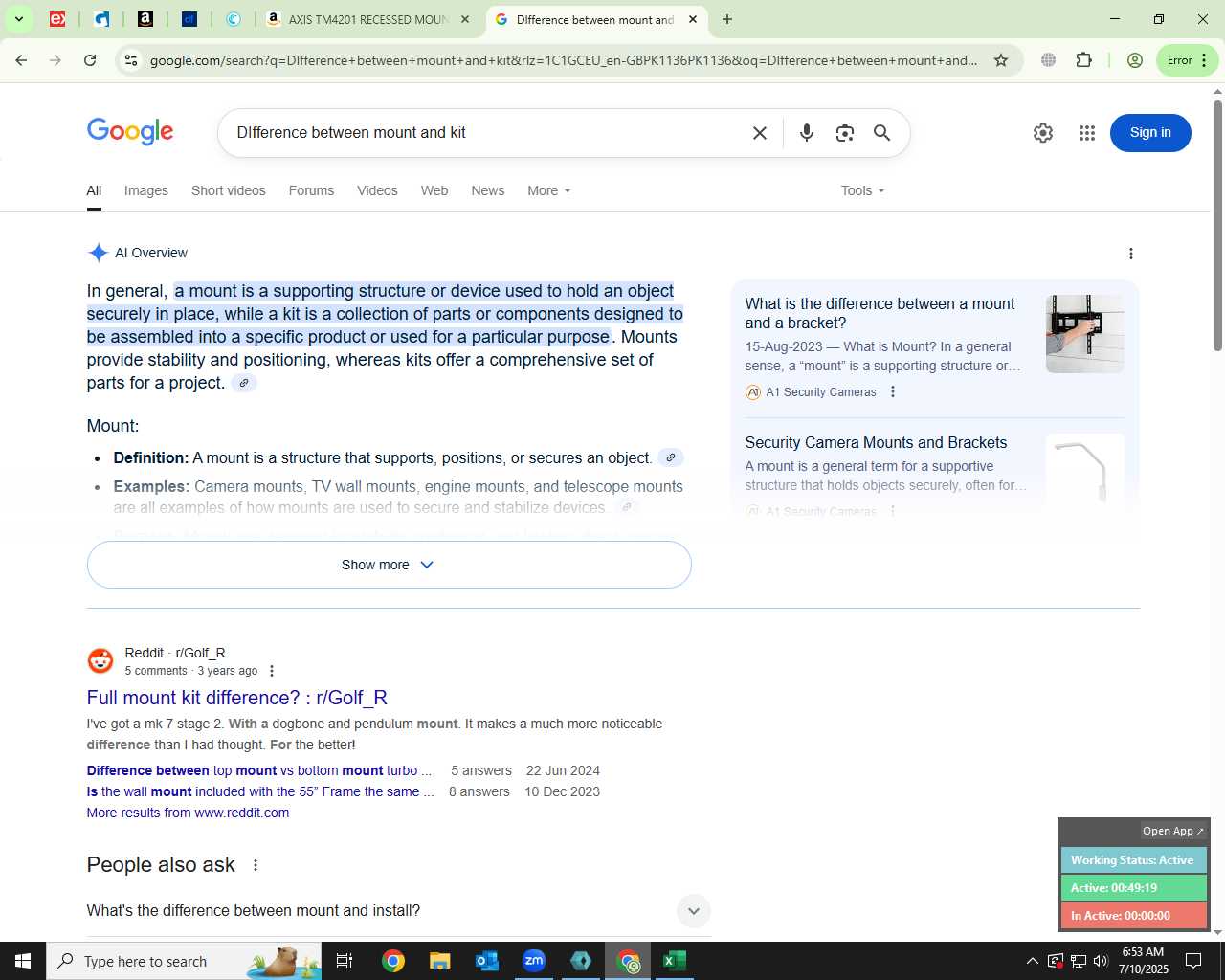Screen dimensions: 1225x980
Task: Switch to the Short videos tab
Action: tap(229, 190)
